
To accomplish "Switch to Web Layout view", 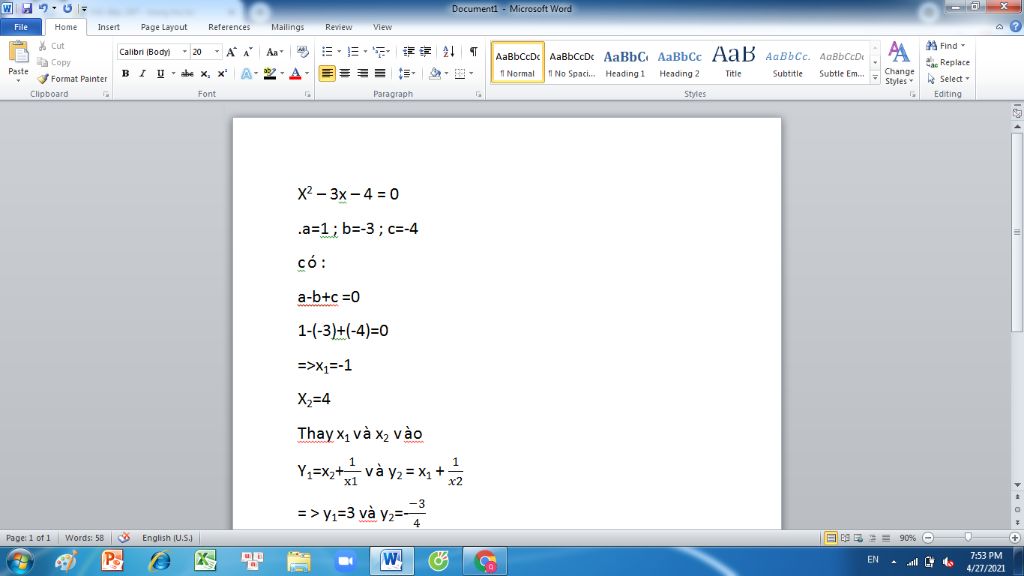I will tap(859, 537).
